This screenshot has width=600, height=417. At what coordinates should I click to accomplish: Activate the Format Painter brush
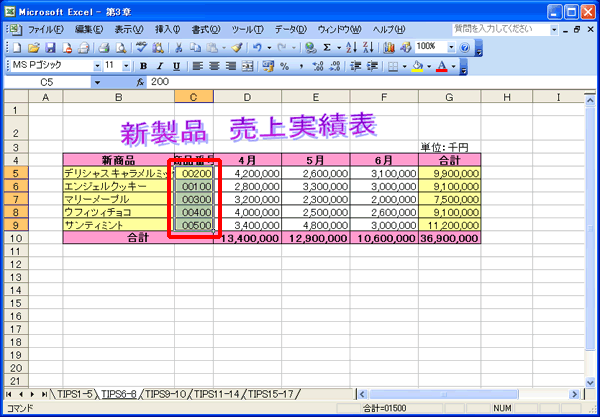coord(237,47)
